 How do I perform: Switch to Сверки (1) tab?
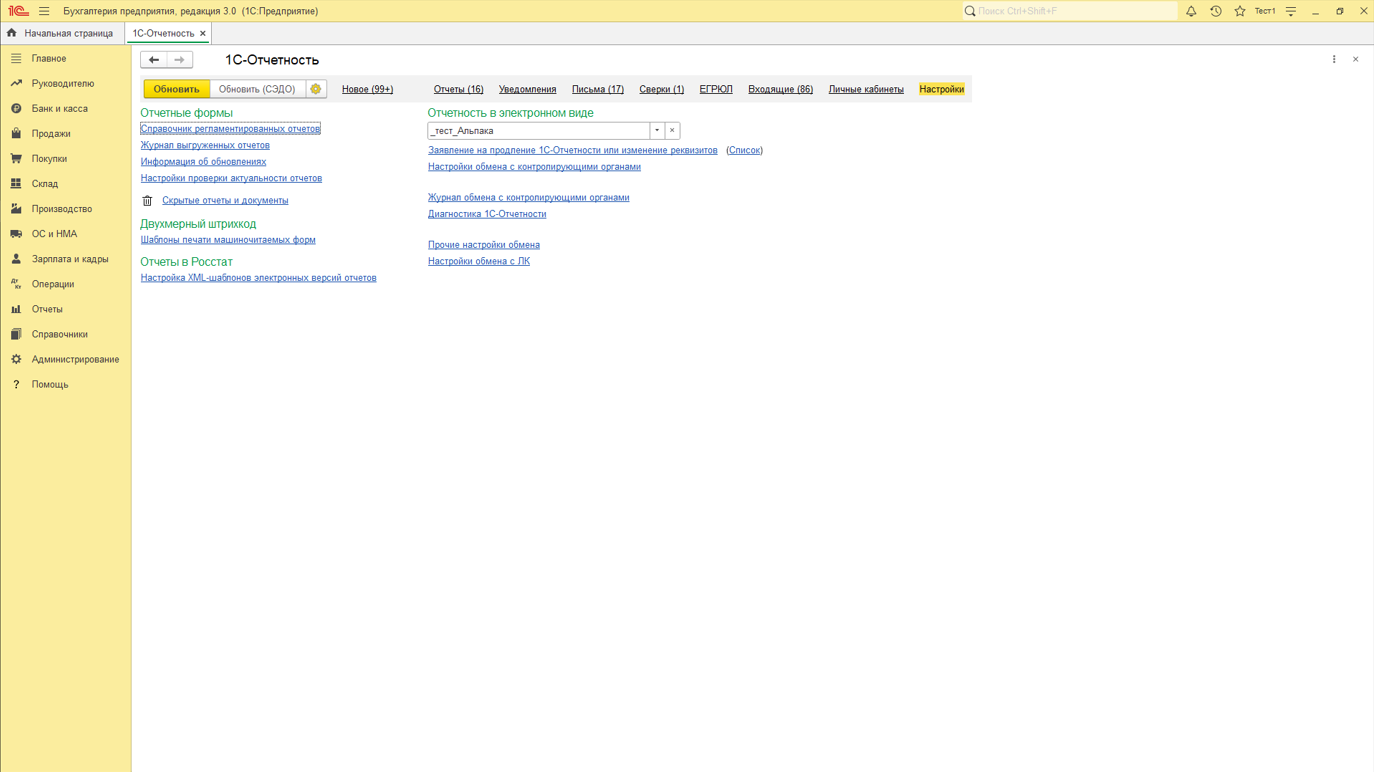661,89
